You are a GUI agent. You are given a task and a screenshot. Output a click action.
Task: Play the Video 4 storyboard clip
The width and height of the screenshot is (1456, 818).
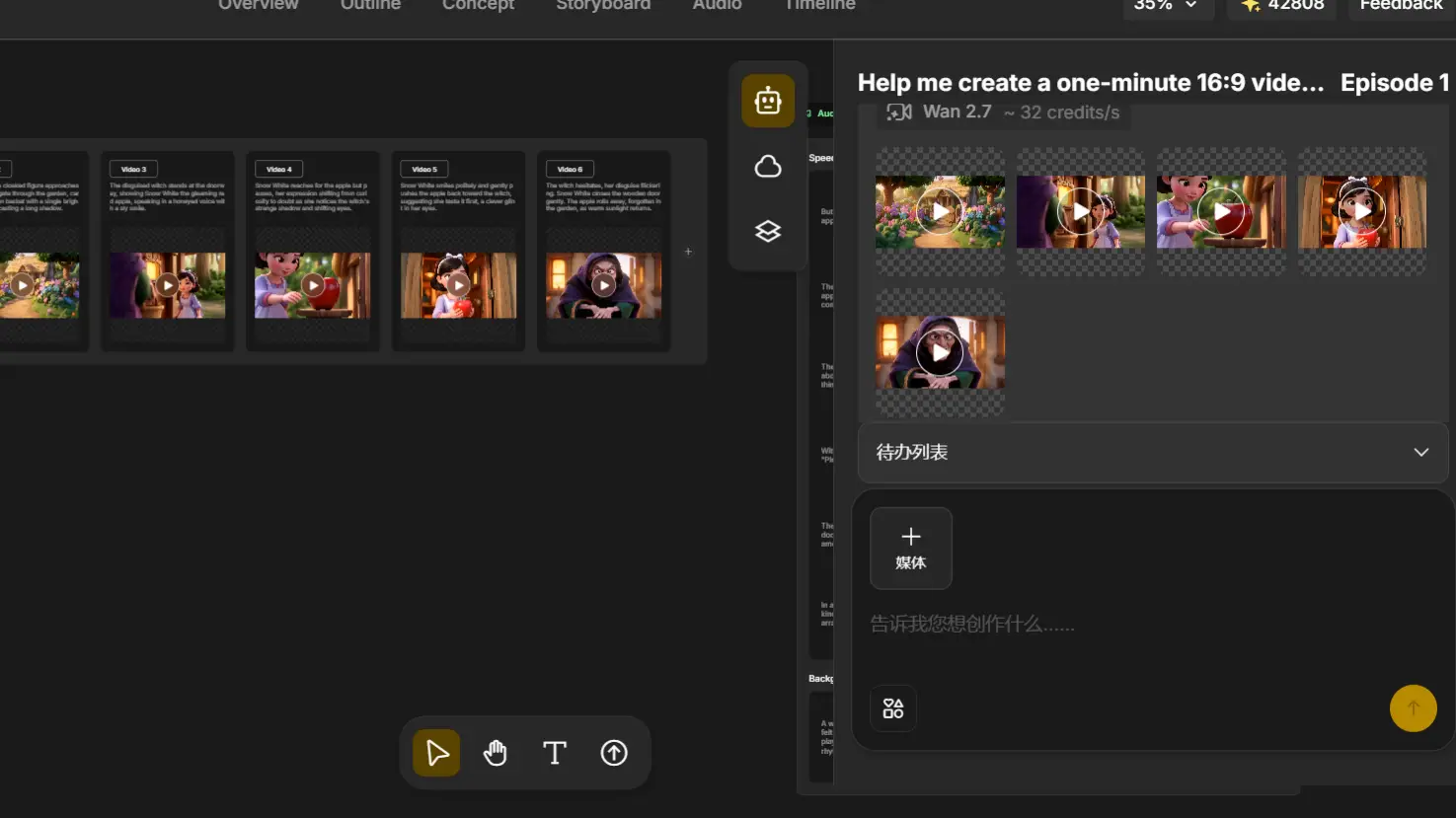pos(313,285)
